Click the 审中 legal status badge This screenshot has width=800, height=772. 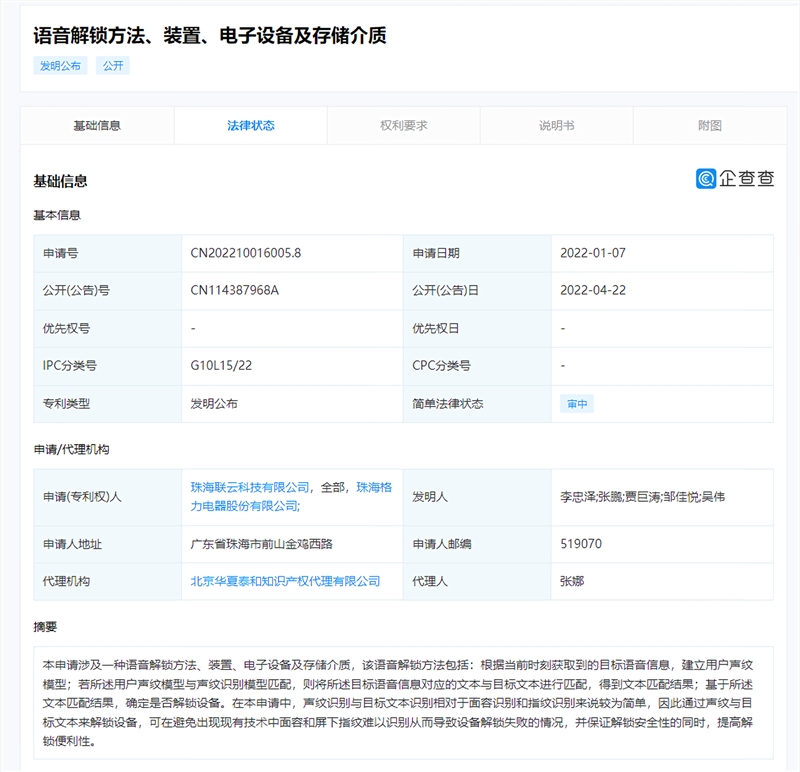pyautogui.click(x=577, y=404)
